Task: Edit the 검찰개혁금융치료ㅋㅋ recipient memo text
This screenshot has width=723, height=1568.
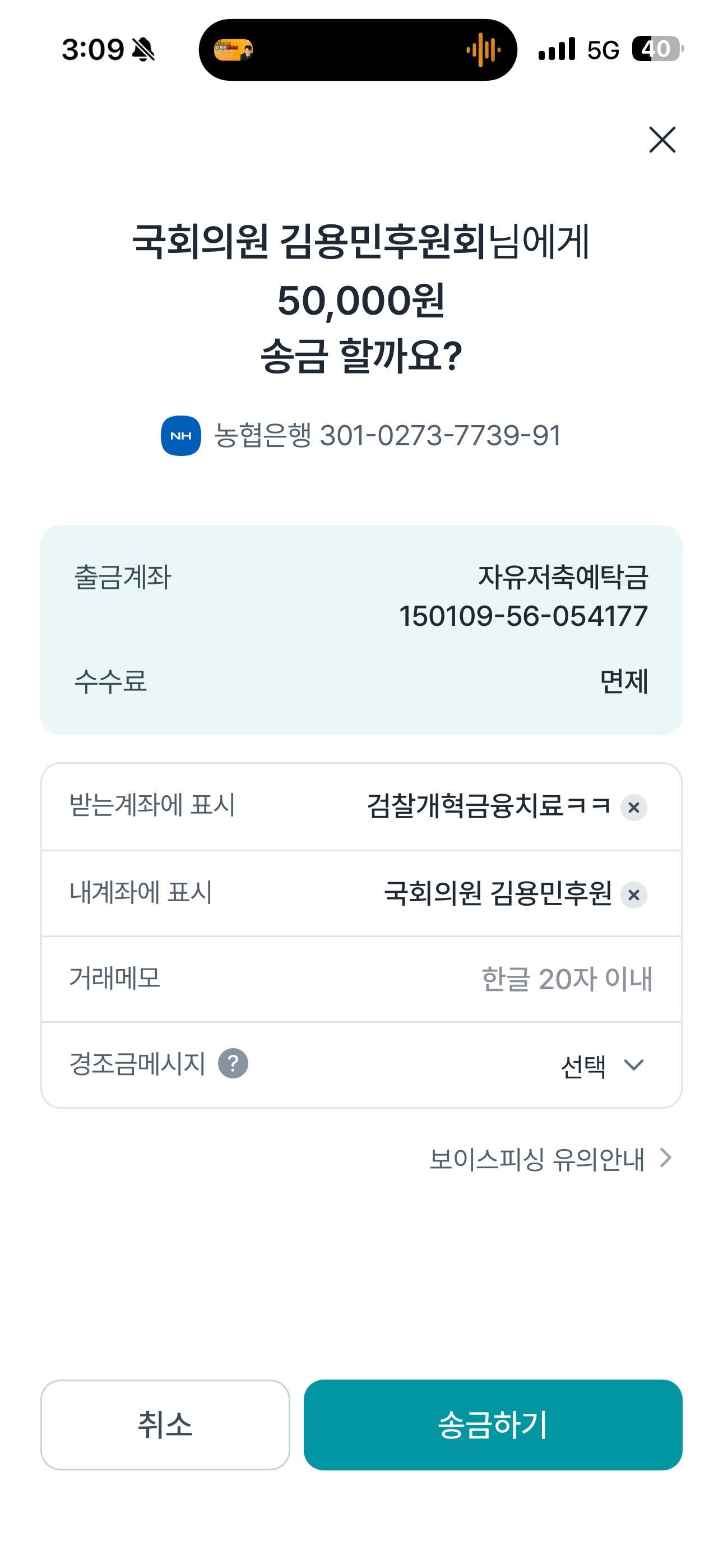Action: point(489,806)
